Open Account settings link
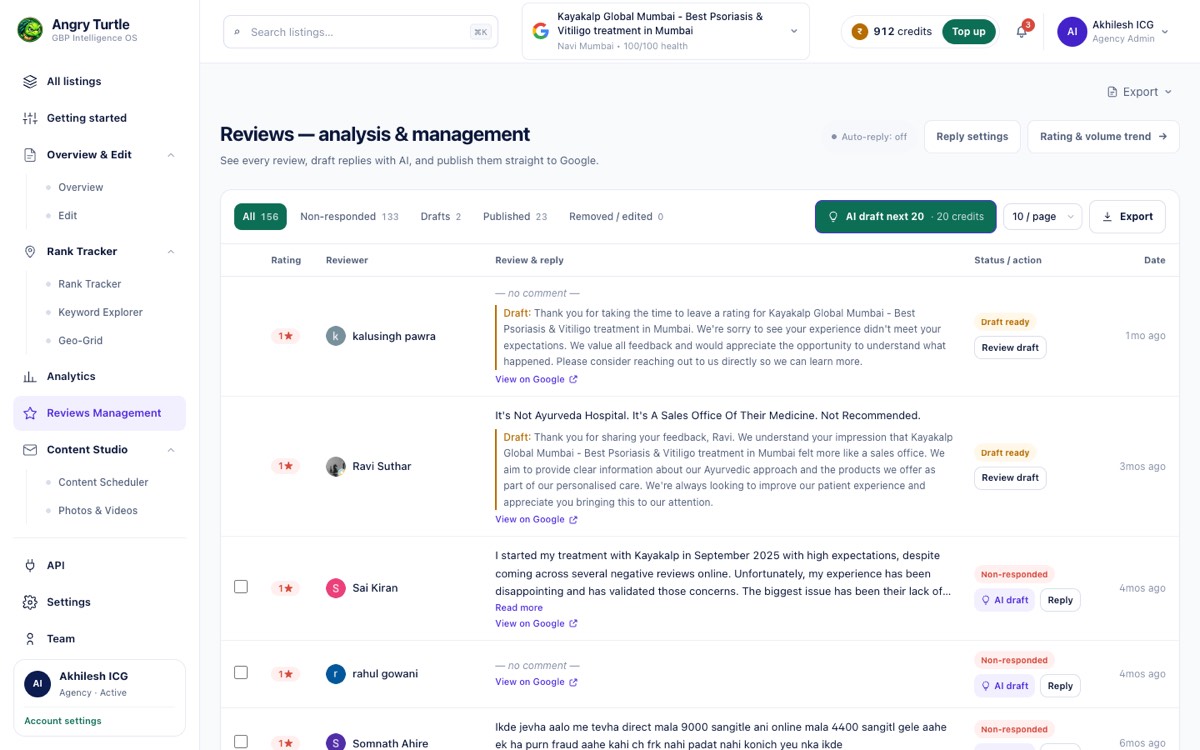Image resolution: width=1200 pixels, height=750 pixels. click(x=63, y=721)
